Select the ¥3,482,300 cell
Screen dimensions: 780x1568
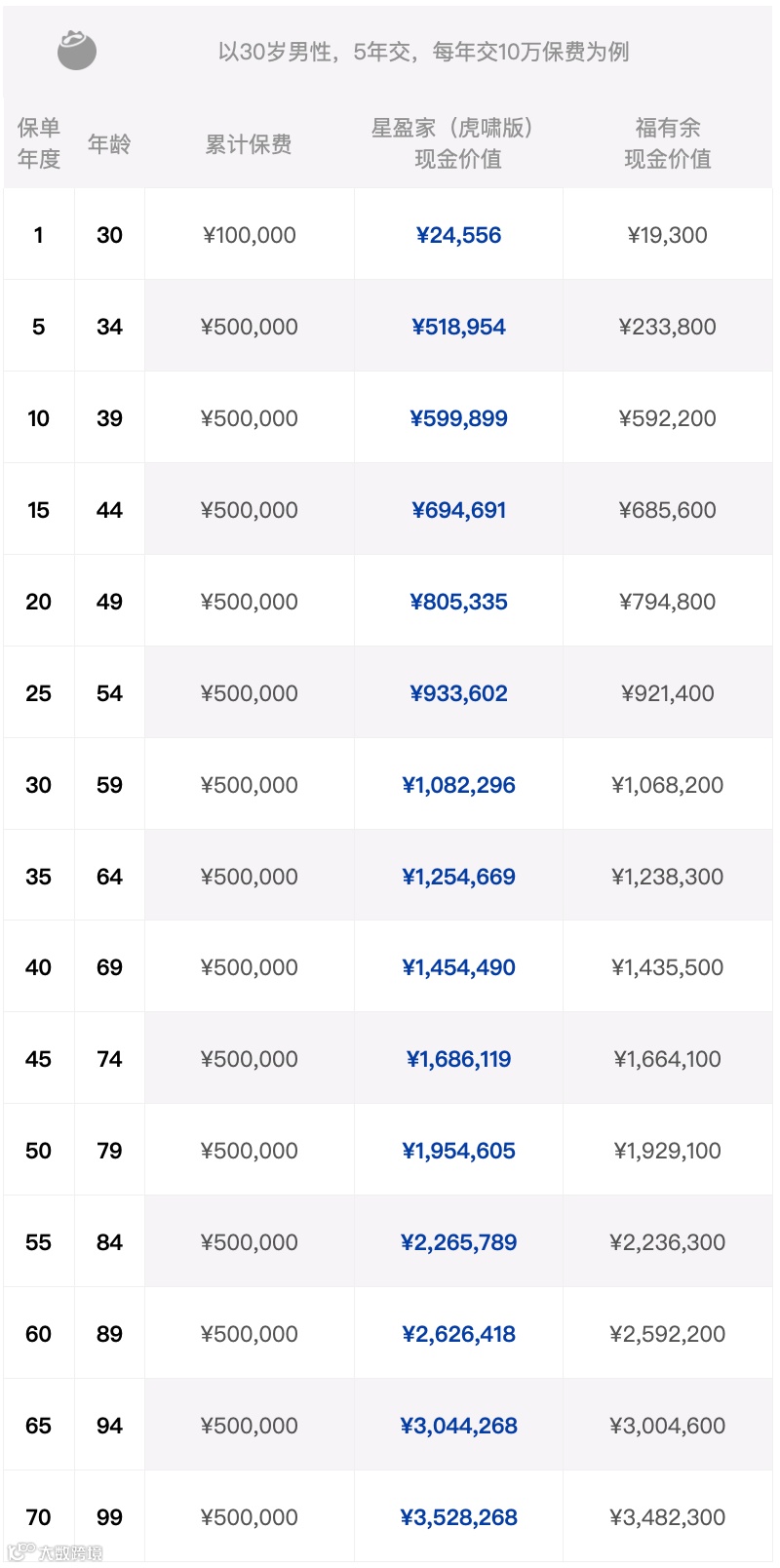click(668, 1517)
